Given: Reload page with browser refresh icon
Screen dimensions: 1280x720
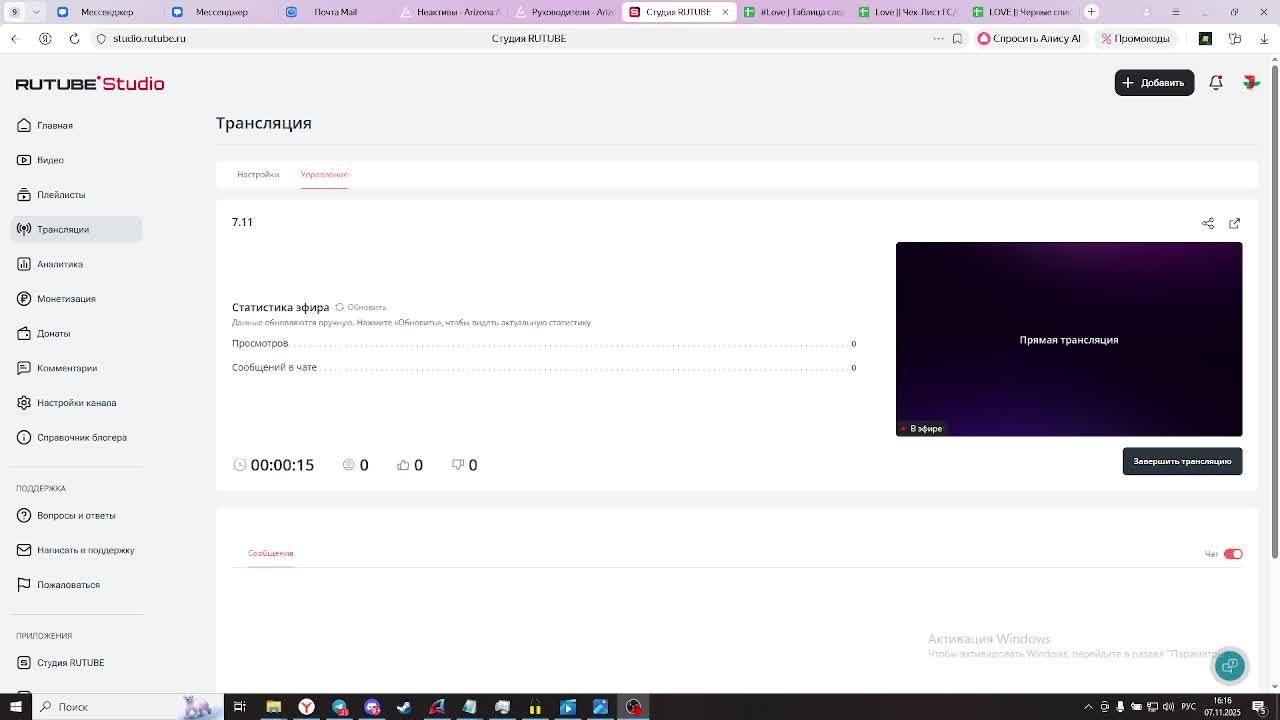Looking at the screenshot, I should tap(74, 38).
